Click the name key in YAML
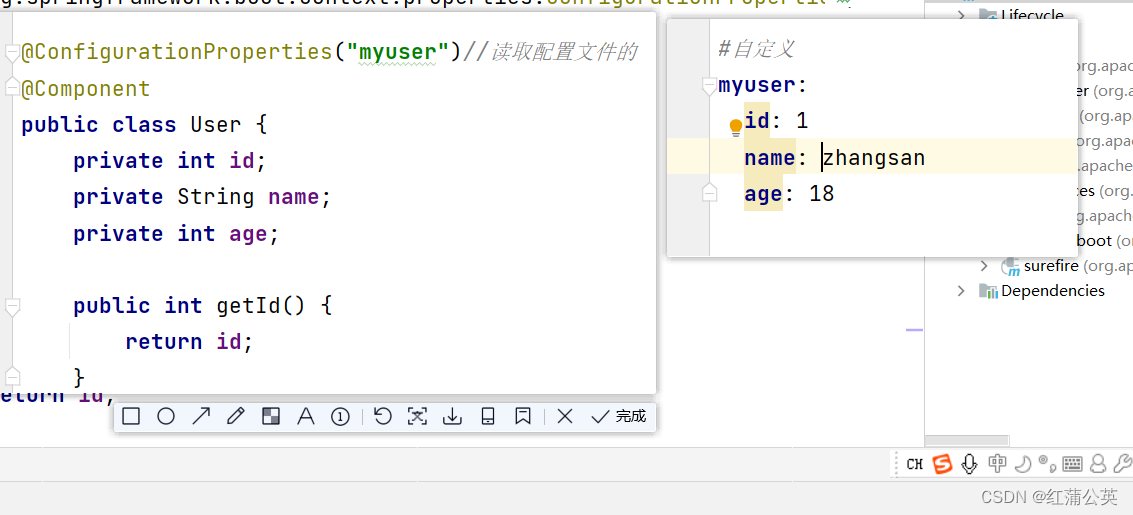Viewport: 1133px width, 515px height. point(770,157)
